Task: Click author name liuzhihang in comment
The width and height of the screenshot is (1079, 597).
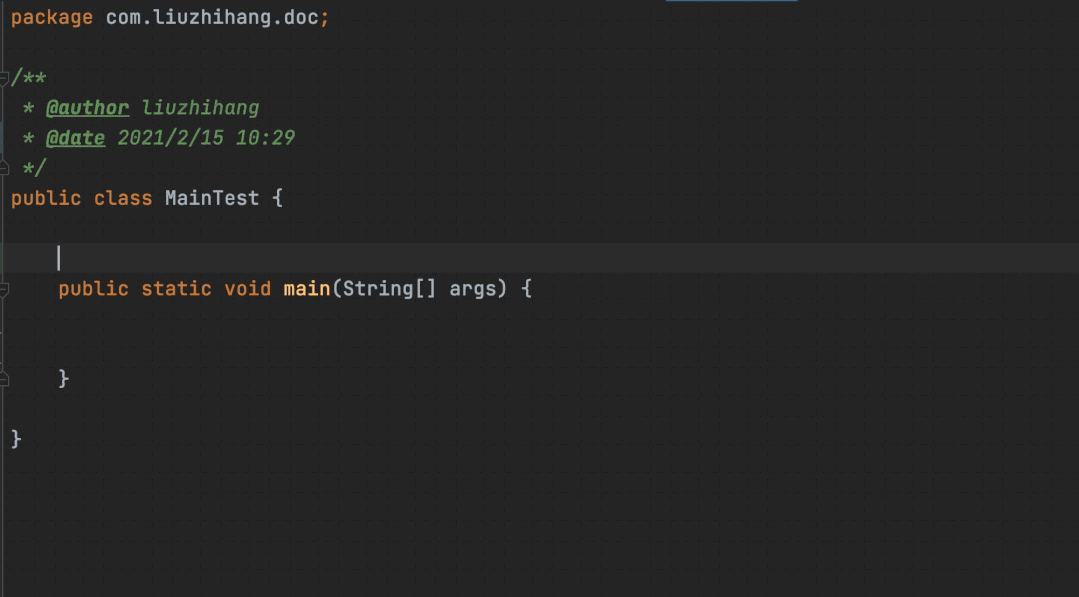Action: pos(200,108)
